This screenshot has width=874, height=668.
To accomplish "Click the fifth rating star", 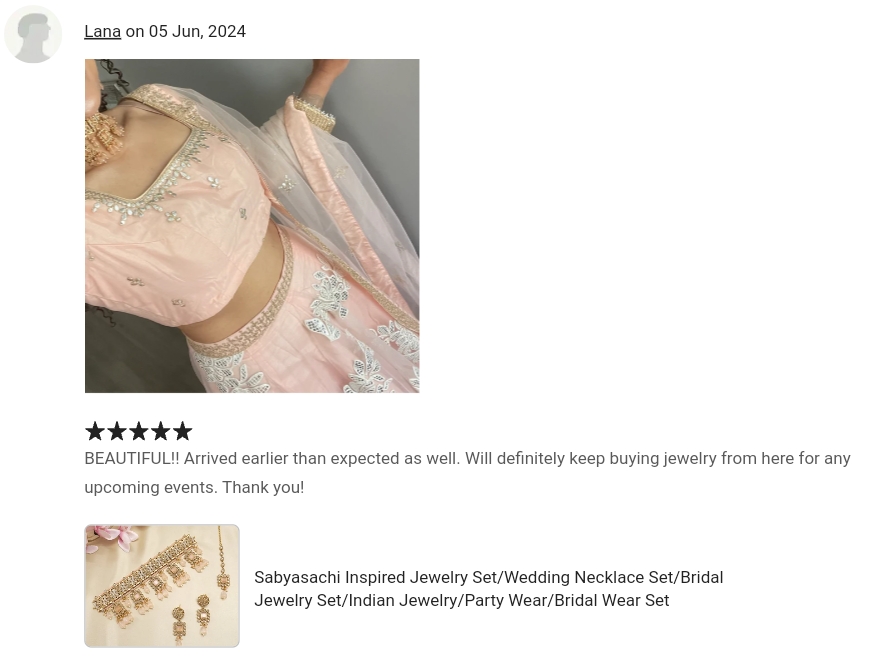I will click(182, 431).
